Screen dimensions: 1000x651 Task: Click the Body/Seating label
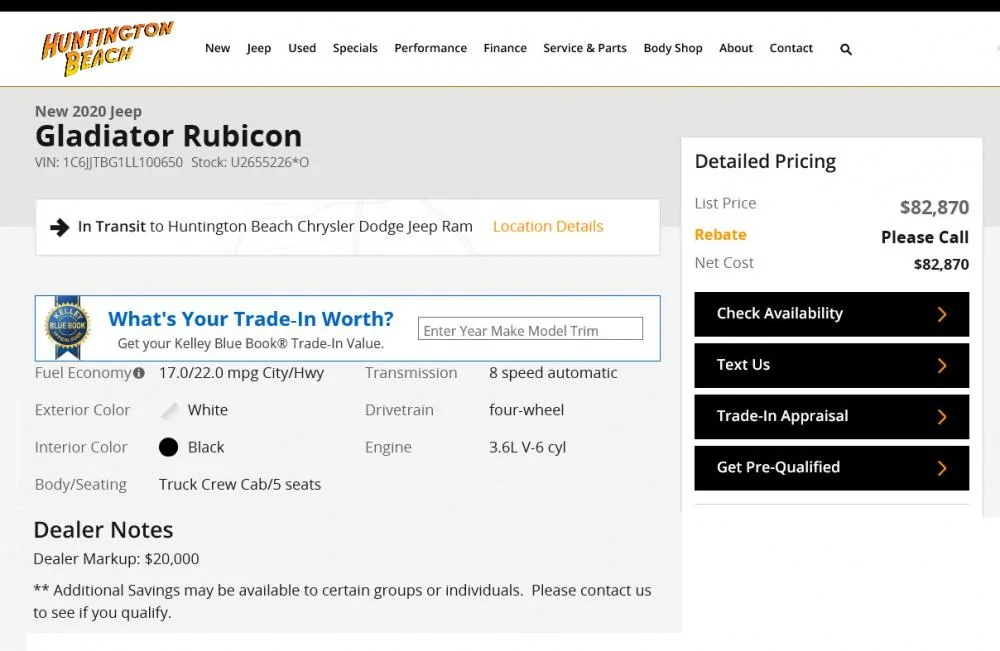[x=80, y=485]
